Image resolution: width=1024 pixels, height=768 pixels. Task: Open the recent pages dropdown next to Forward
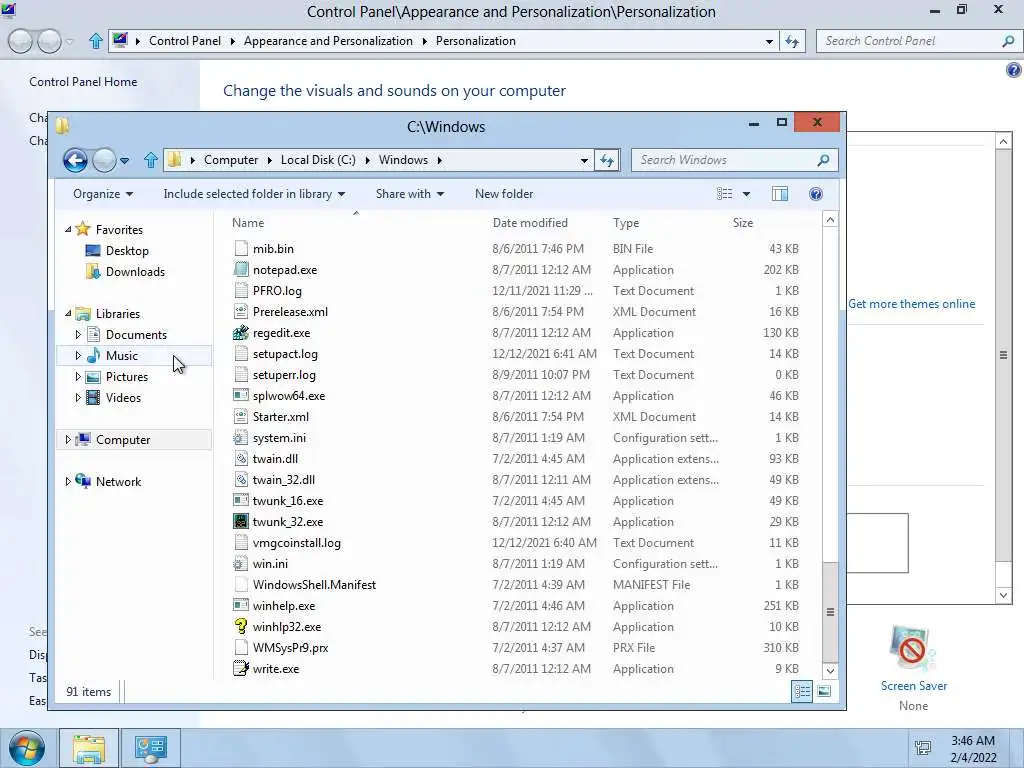tap(124, 160)
